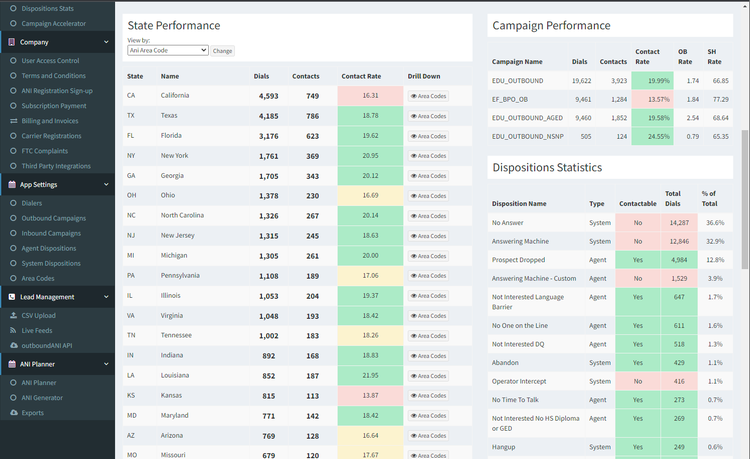Collapse the Company section chevron
This screenshot has width=750, height=459.
coord(106,42)
